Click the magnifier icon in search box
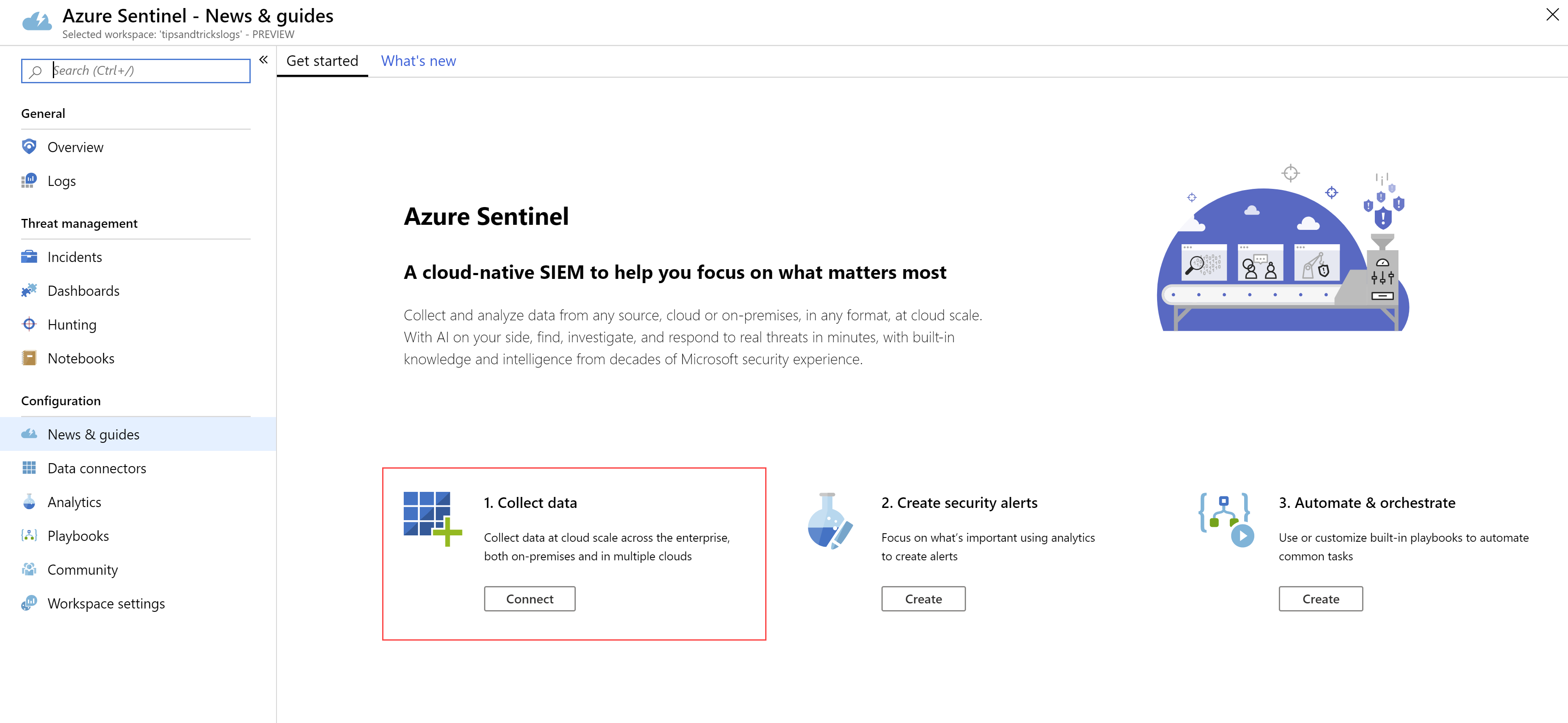The image size is (1568, 723). pos(36,71)
